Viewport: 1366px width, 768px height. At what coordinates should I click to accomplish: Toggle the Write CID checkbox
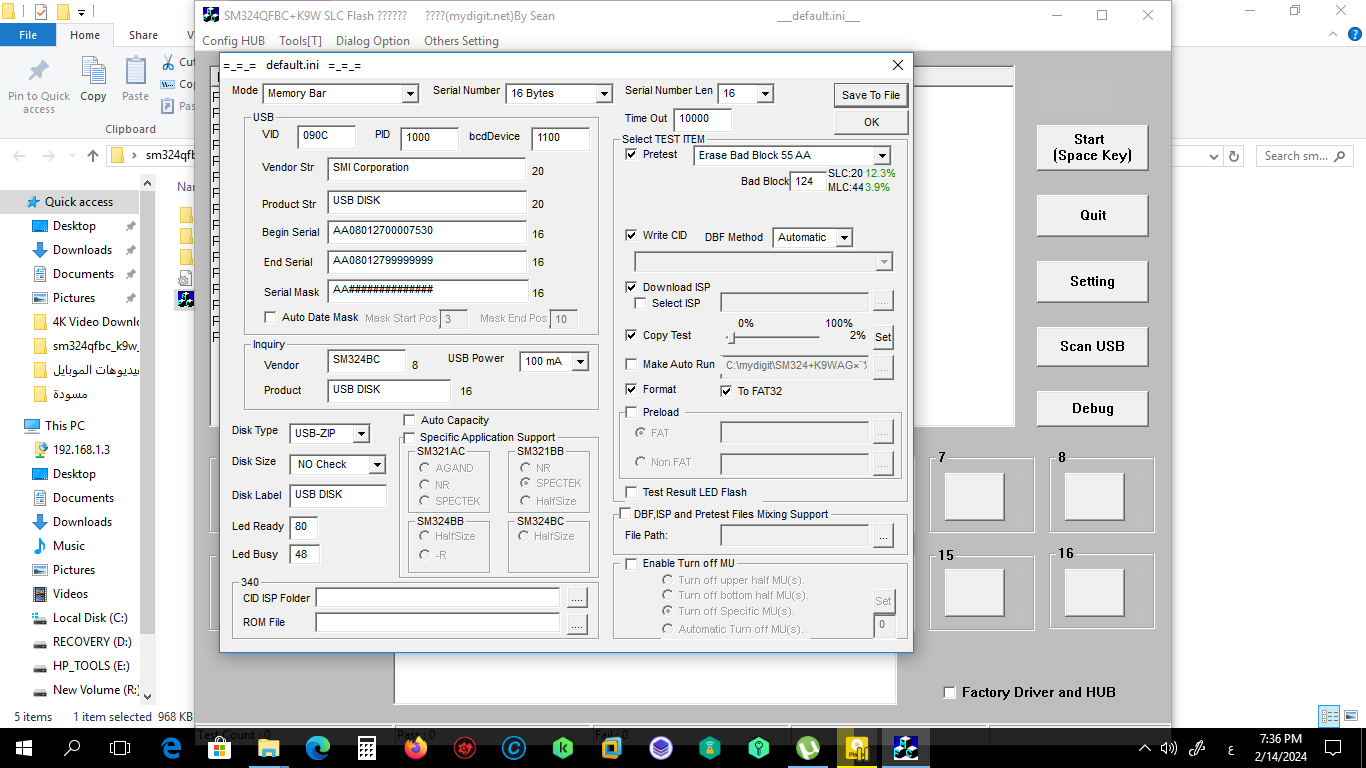point(631,235)
